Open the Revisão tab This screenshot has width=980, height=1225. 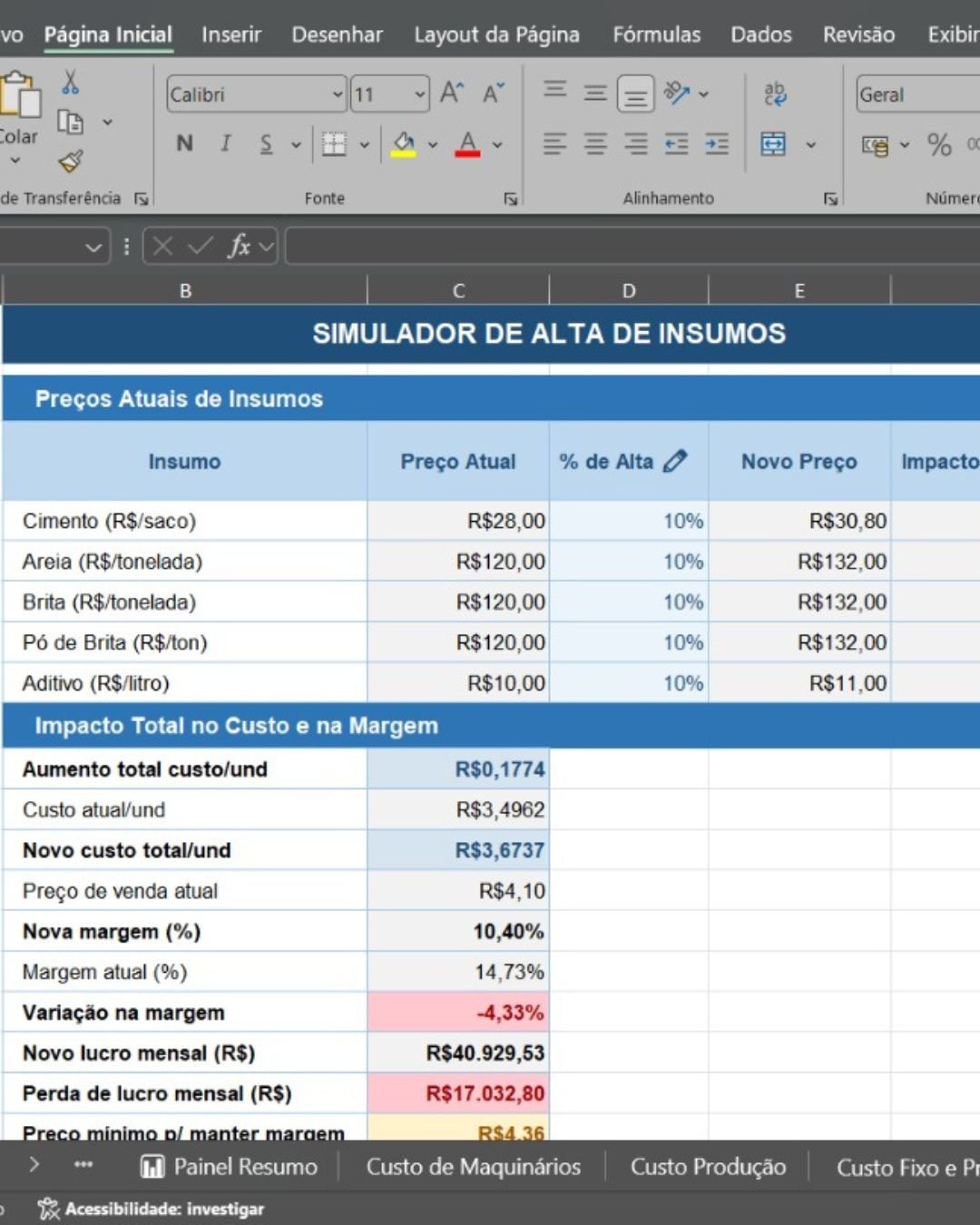coord(858,34)
